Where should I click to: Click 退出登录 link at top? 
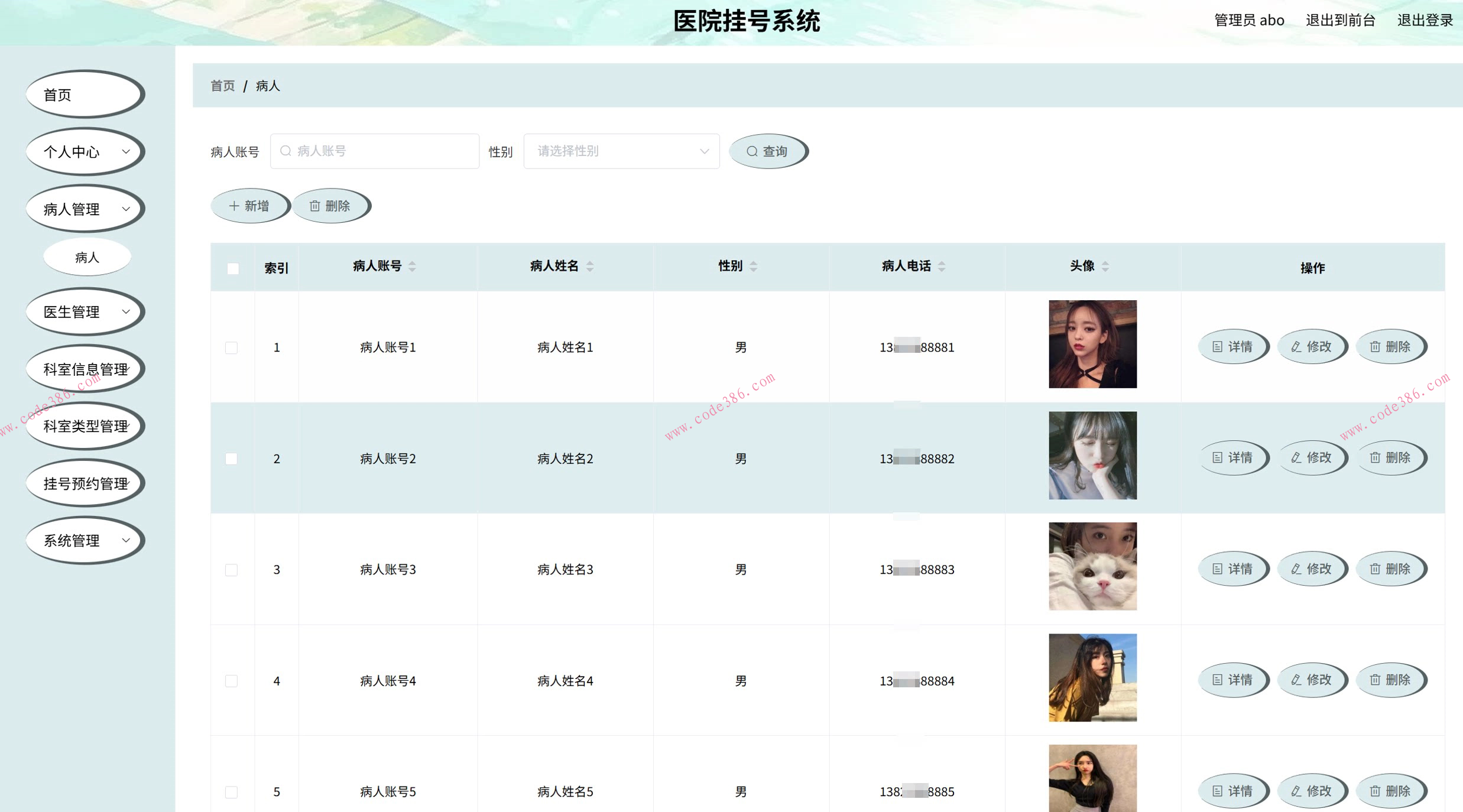[1425, 21]
